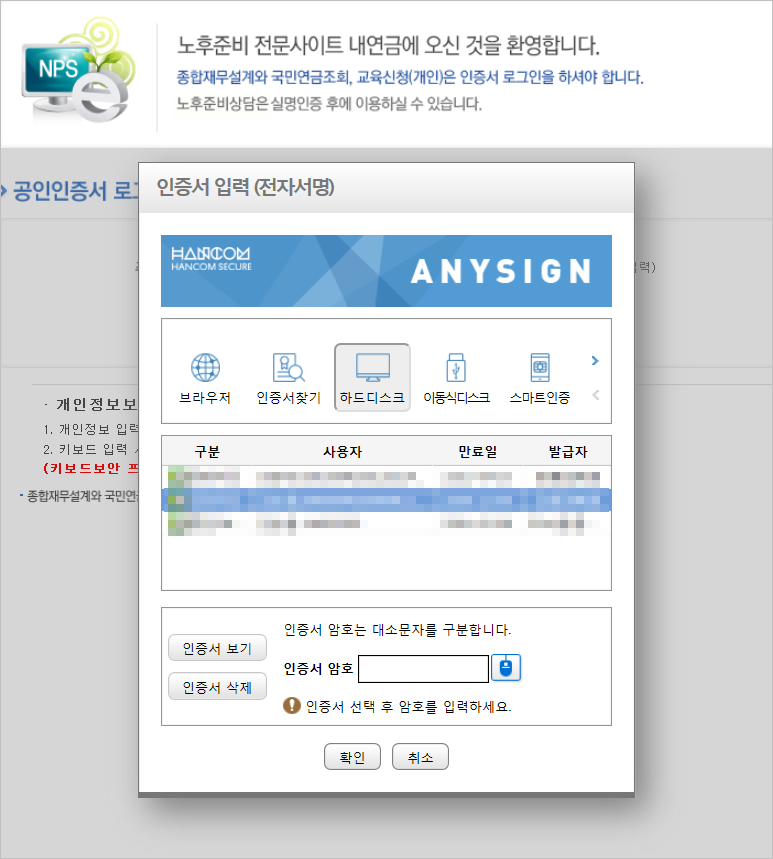Screen dimensions: 773x859
Task: Show next storage options with right chevron
Action: 595,360
